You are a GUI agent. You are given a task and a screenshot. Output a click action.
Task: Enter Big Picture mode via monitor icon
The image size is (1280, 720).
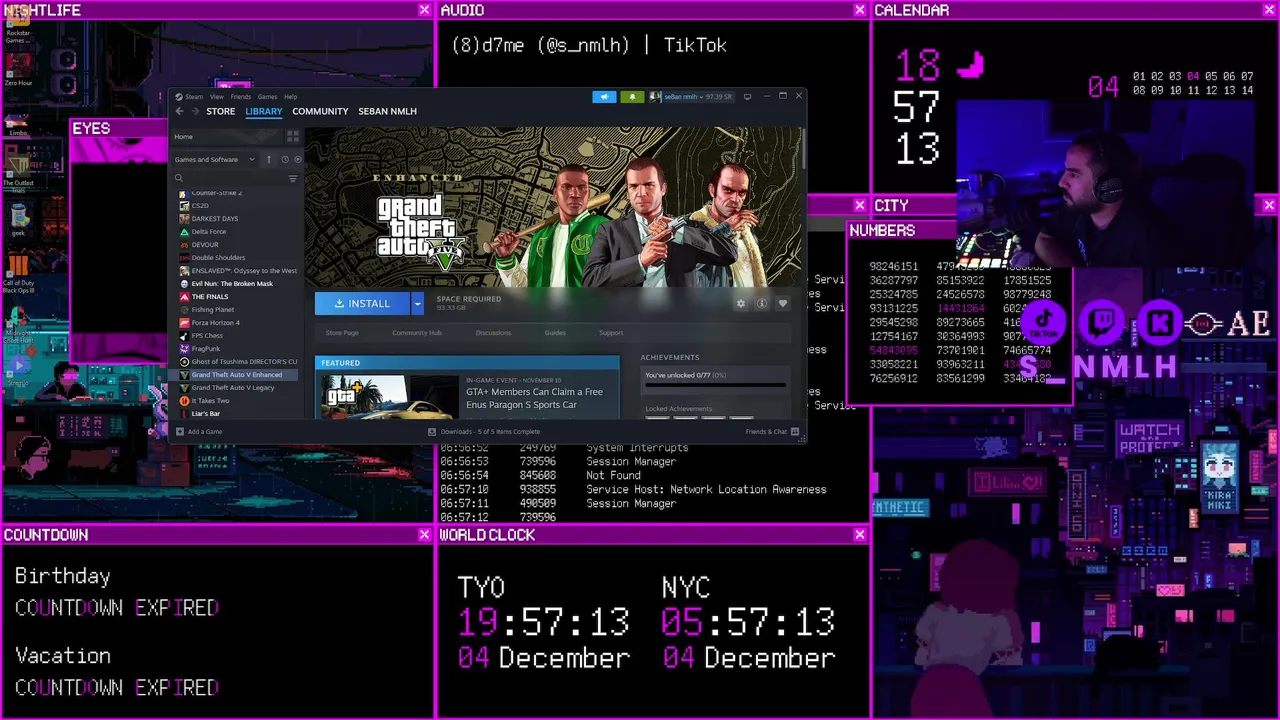click(747, 97)
